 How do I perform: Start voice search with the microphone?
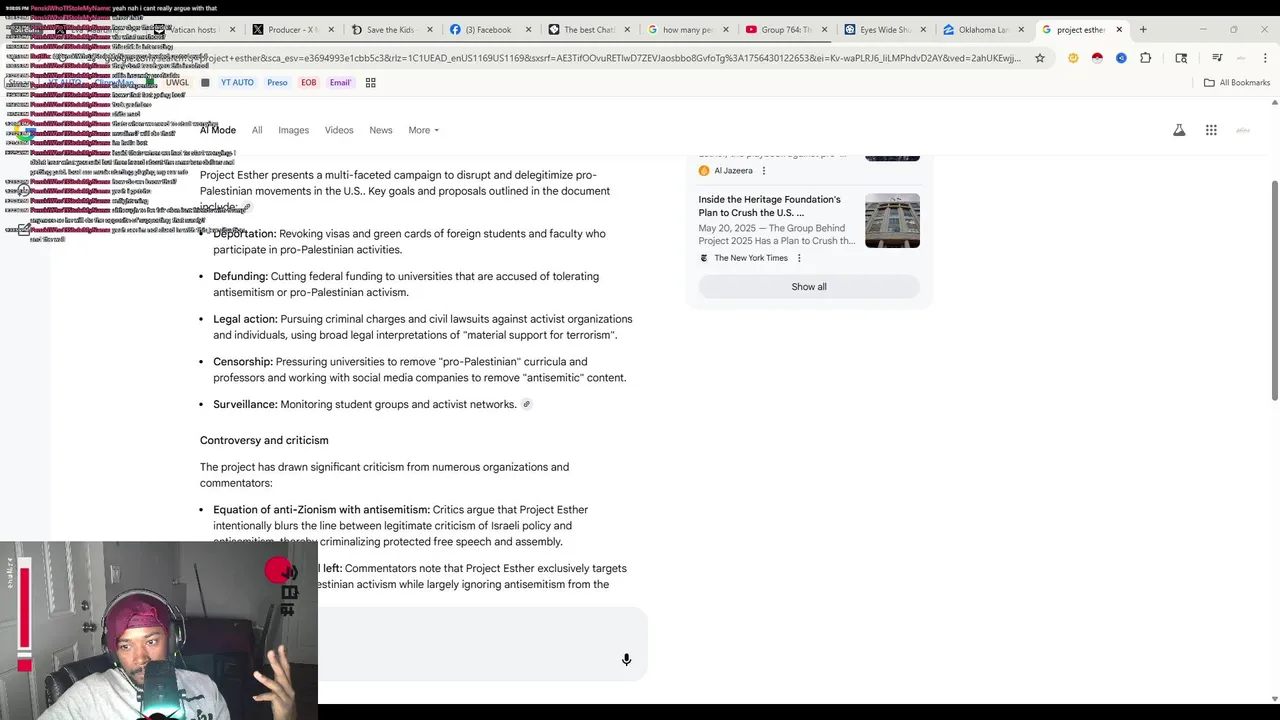coord(626,660)
